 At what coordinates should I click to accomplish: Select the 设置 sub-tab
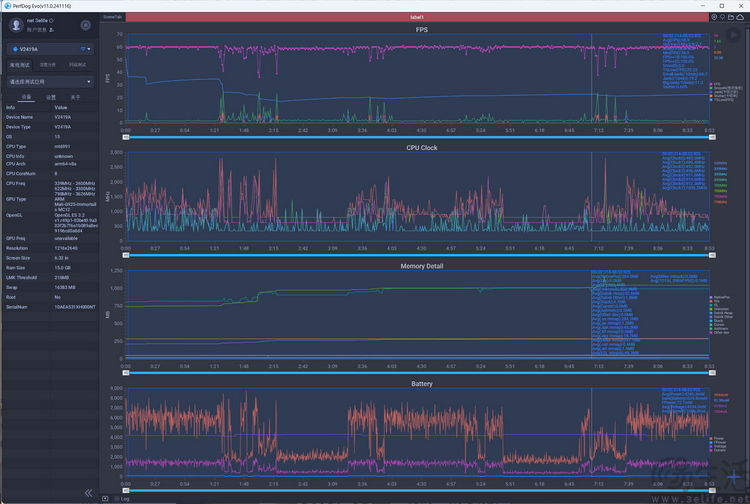point(51,97)
